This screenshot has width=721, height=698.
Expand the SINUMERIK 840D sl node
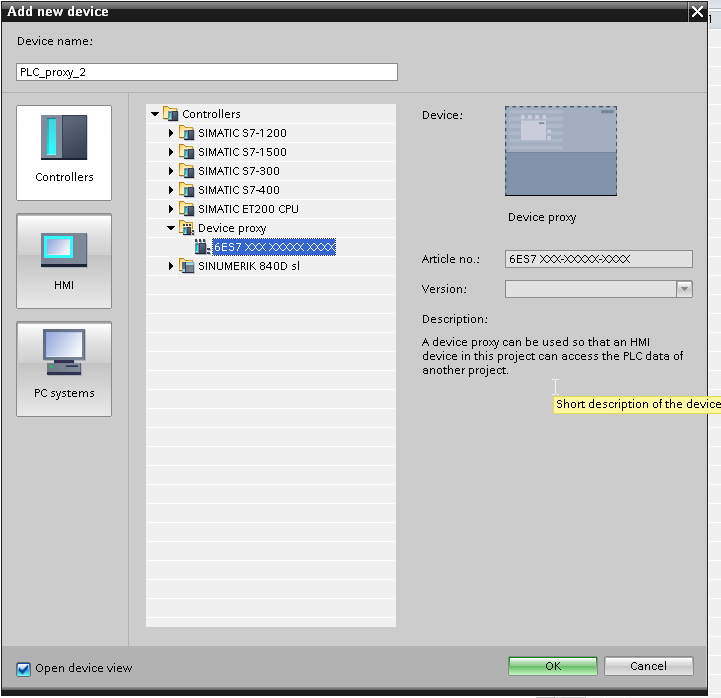click(x=171, y=266)
